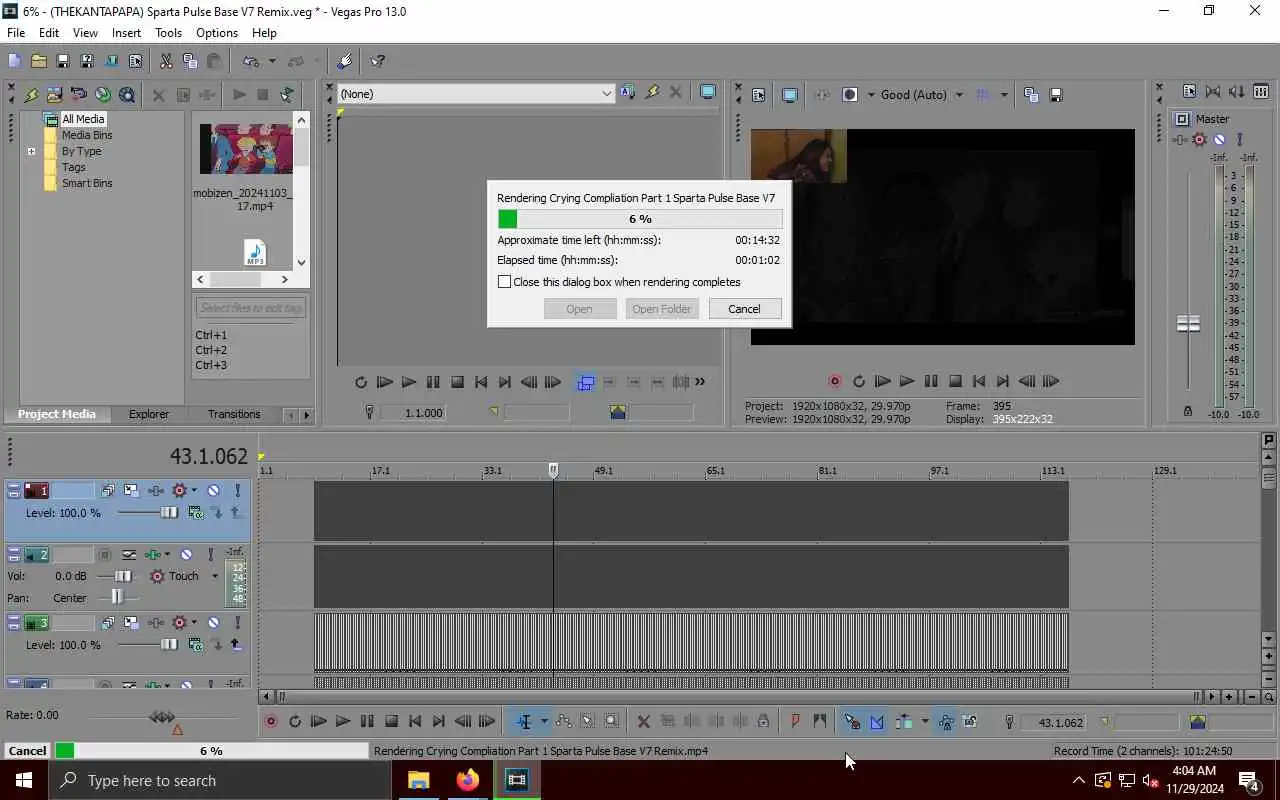Click Play in the video preview transport
This screenshot has height=800, width=1280.
point(907,381)
